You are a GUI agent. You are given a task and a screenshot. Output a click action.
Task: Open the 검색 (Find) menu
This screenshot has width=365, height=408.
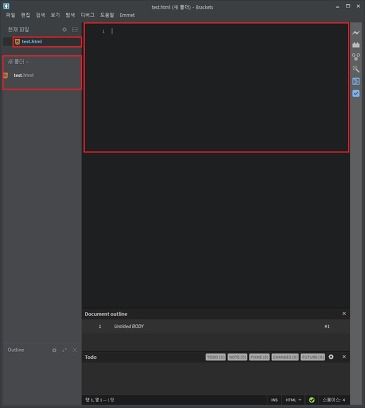click(40, 15)
